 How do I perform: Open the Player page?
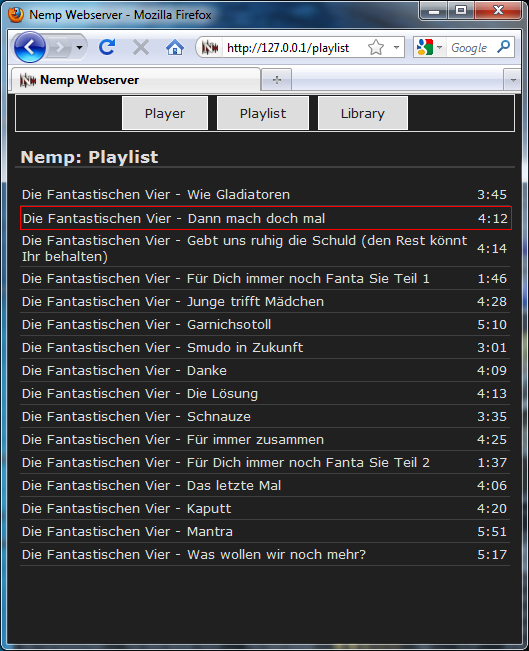165,113
